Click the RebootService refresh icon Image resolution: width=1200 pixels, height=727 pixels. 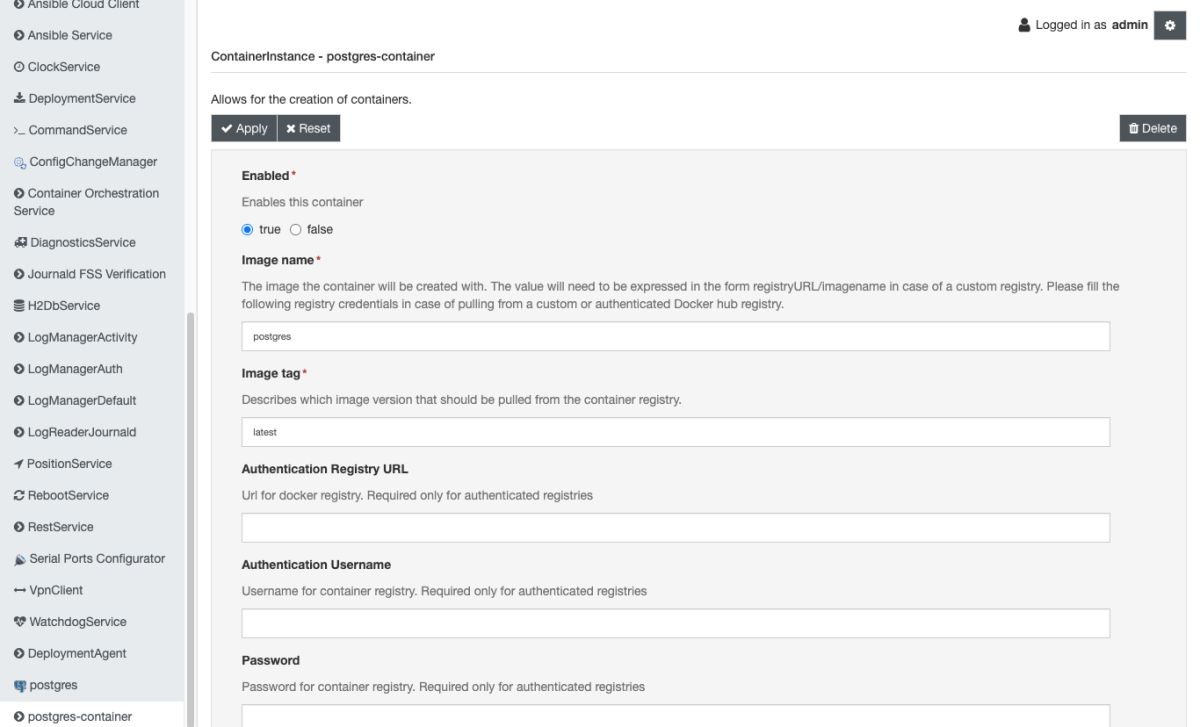click(x=19, y=496)
